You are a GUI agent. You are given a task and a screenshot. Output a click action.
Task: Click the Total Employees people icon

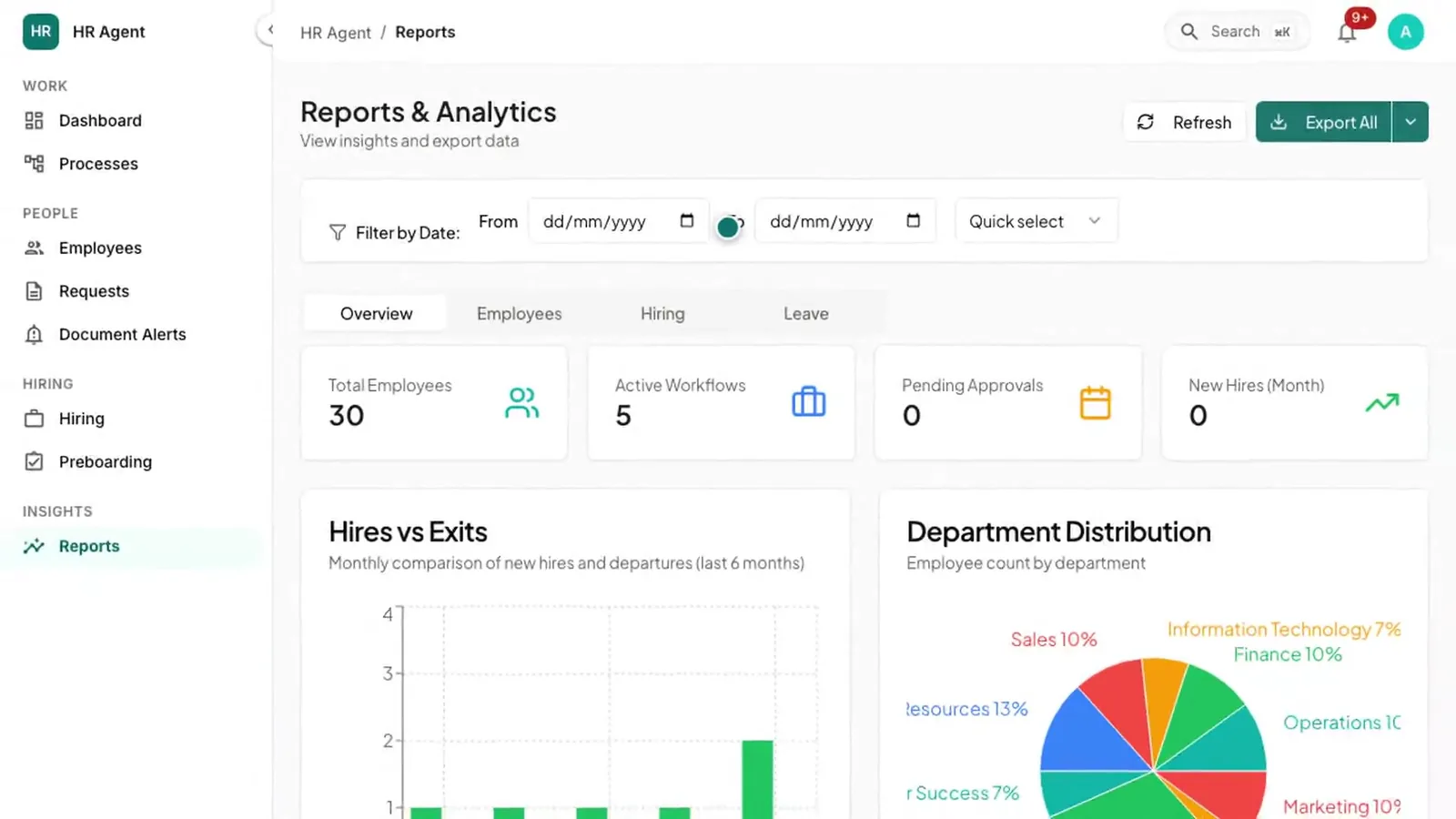(521, 402)
